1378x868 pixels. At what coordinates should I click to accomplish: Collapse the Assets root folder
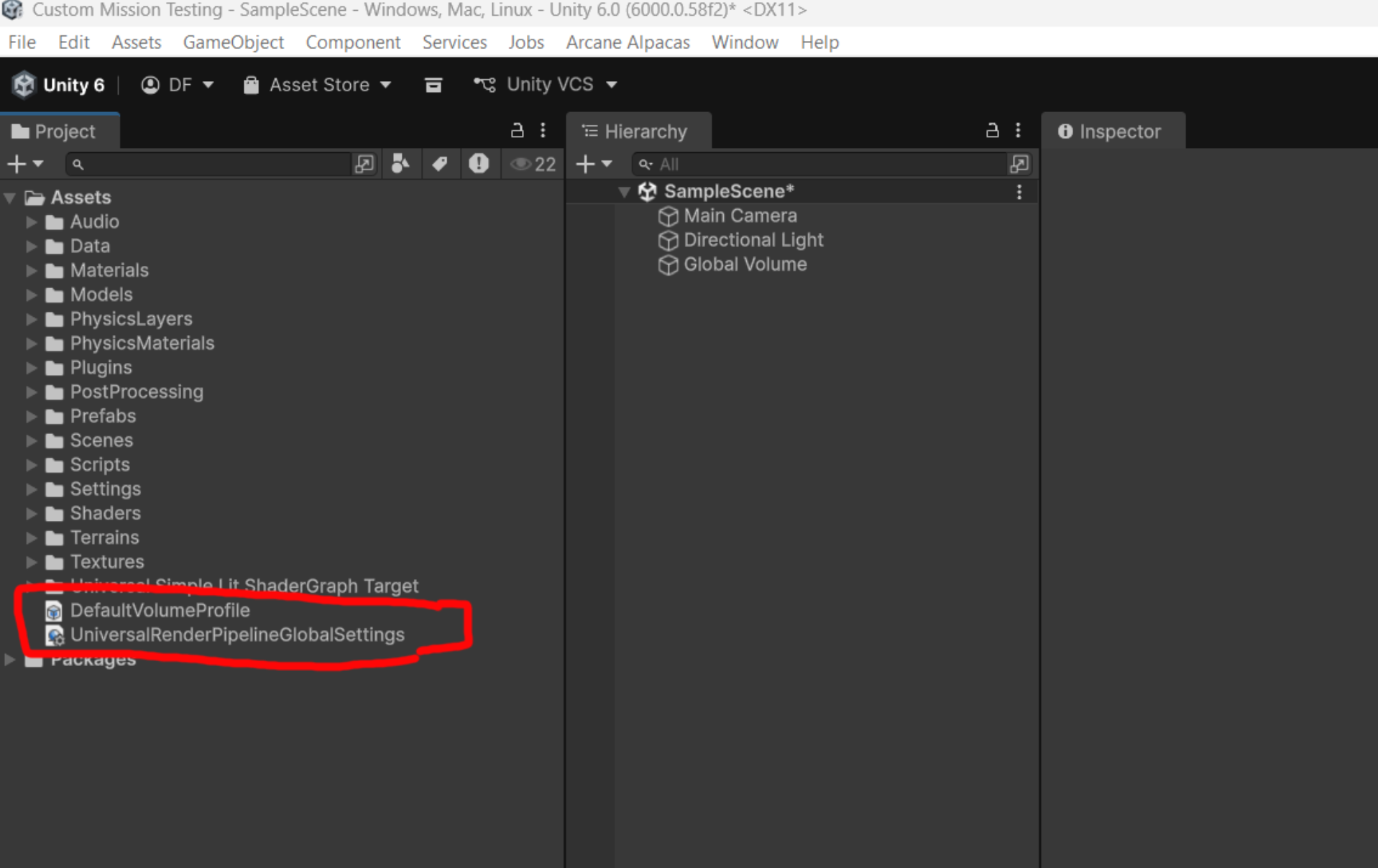10,198
